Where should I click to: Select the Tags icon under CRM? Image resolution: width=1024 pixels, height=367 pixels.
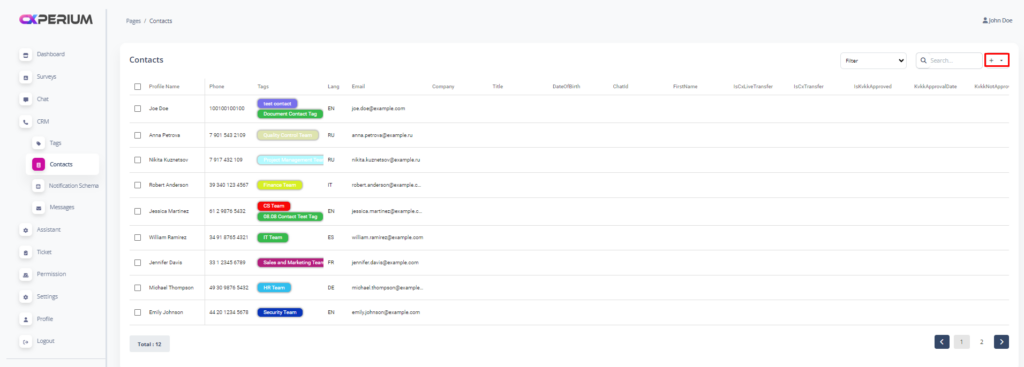(39, 143)
